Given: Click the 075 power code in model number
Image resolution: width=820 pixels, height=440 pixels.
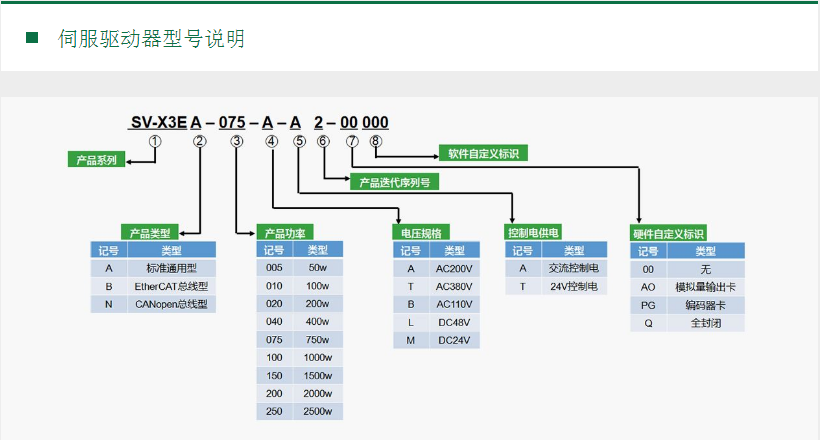Looking at the screenshot, I should coord(232,122).
